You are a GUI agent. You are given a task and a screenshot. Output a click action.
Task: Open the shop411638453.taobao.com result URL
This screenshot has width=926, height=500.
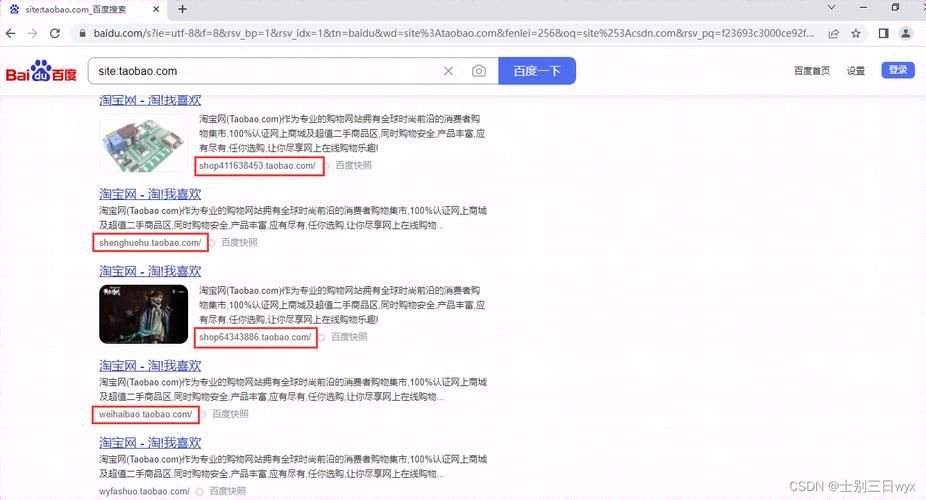point(258,166)
